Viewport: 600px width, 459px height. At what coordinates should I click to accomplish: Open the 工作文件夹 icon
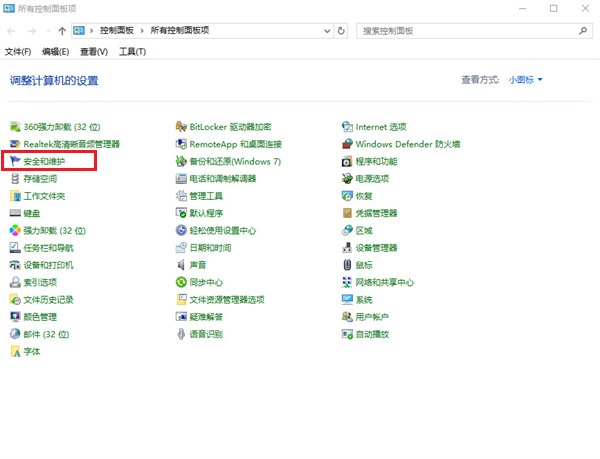point(15,196)
